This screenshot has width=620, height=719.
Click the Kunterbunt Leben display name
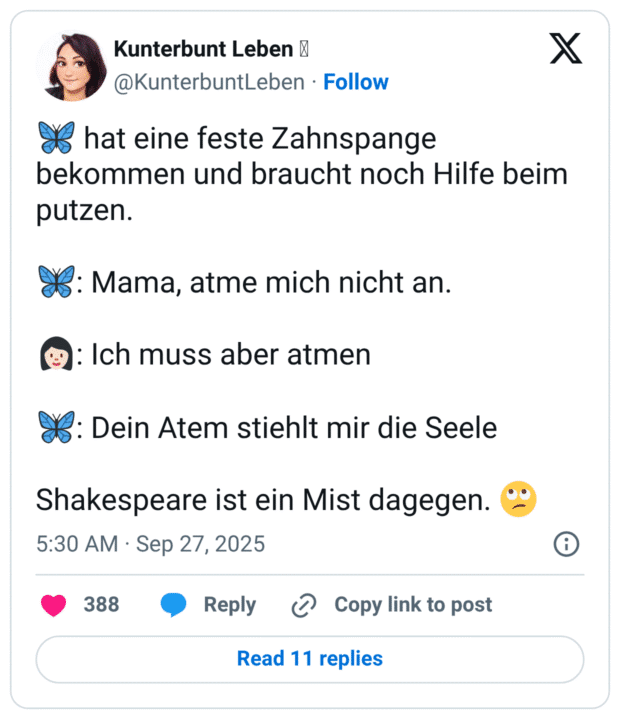(x=203, y=49)
